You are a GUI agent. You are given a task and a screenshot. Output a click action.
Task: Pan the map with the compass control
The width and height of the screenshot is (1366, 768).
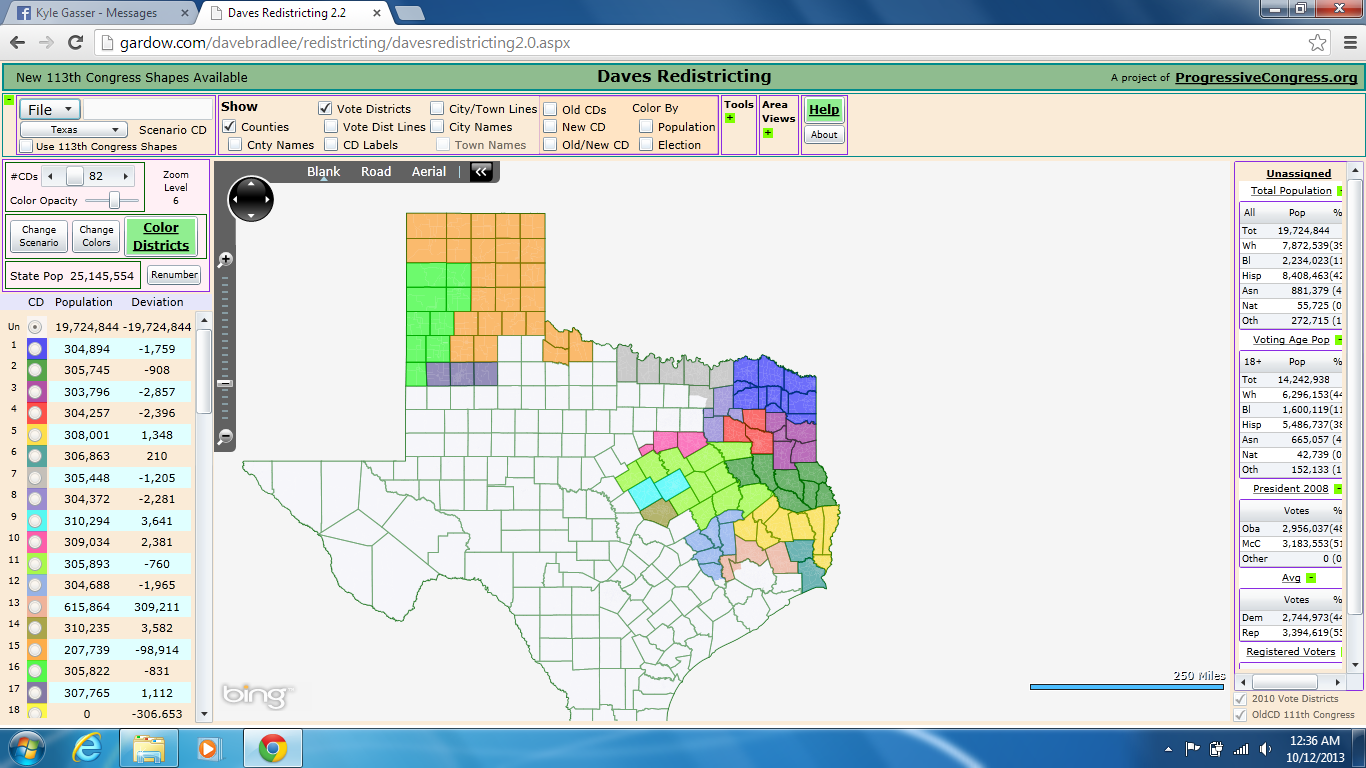tap(250, 199)
